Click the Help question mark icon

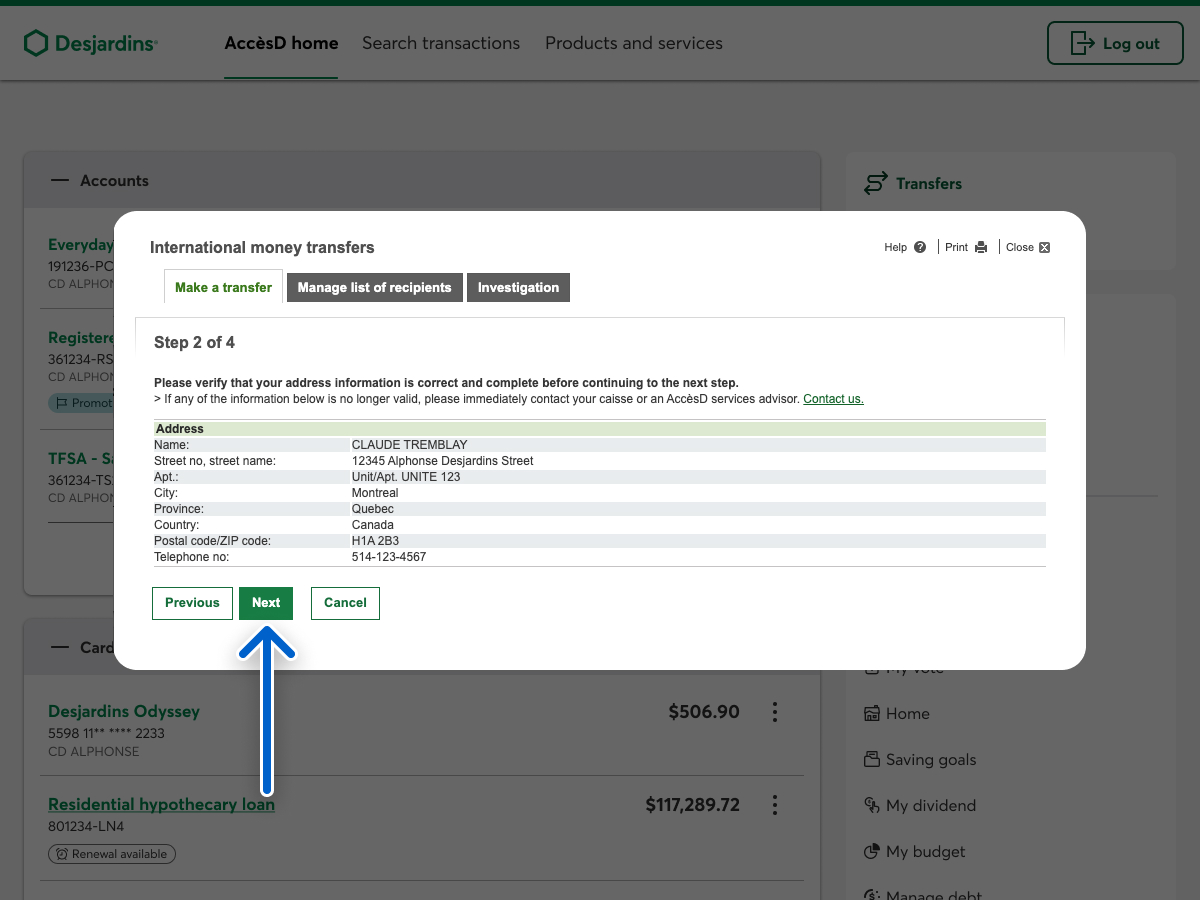click(x=920, y=247)
